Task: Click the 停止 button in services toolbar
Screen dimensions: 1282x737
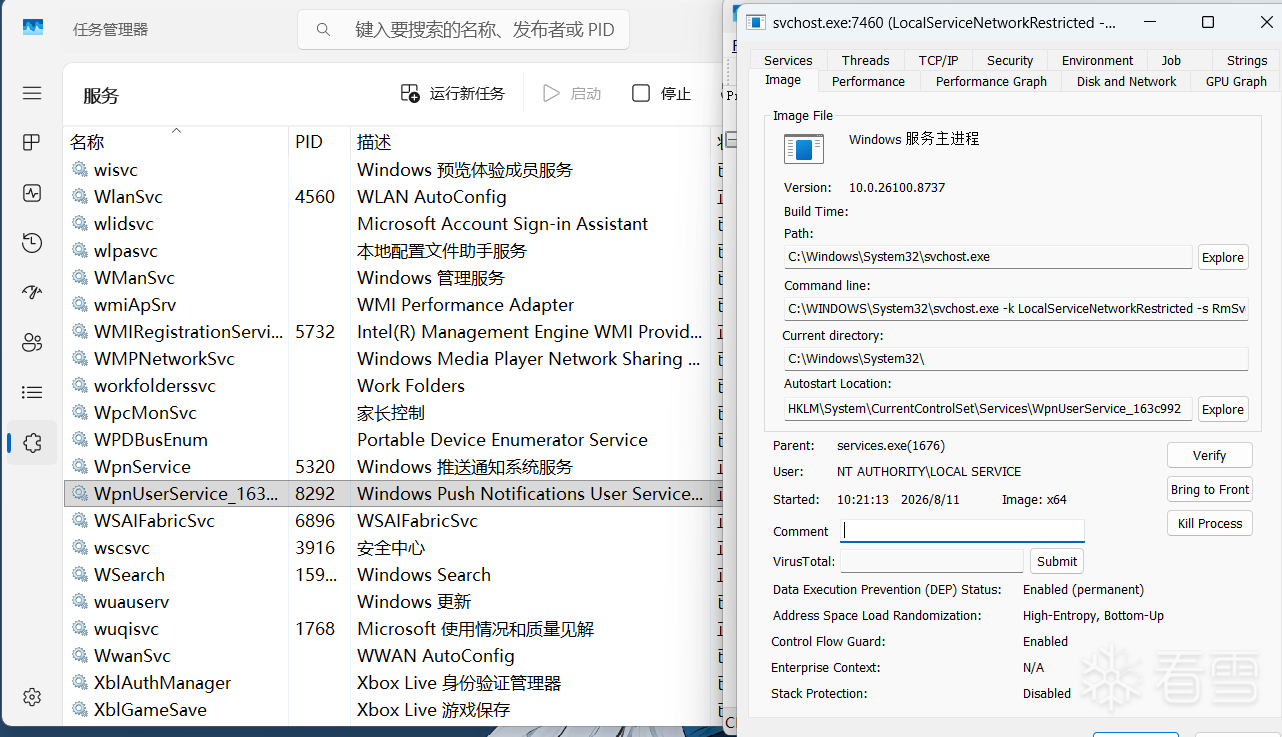Action: (x=662, y=93)
